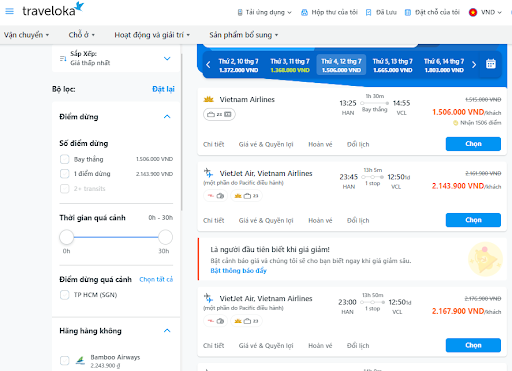Image resolution: width=512 pixels, height=371 pixels.
Task: Open Đặt chỗ của tôi bookings icon
Action: 408,13
